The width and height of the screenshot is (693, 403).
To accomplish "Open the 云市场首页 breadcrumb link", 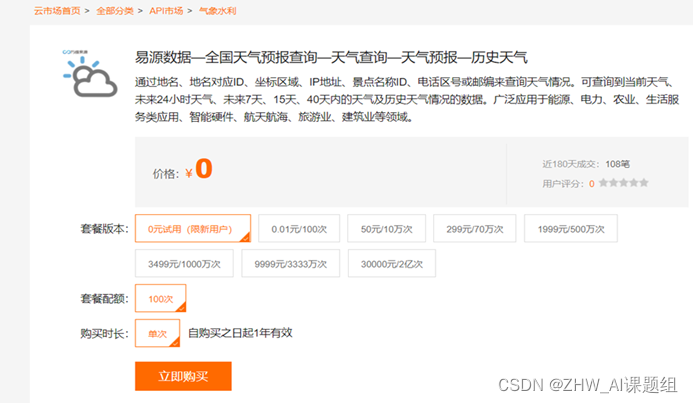I will tap(57, 11).
